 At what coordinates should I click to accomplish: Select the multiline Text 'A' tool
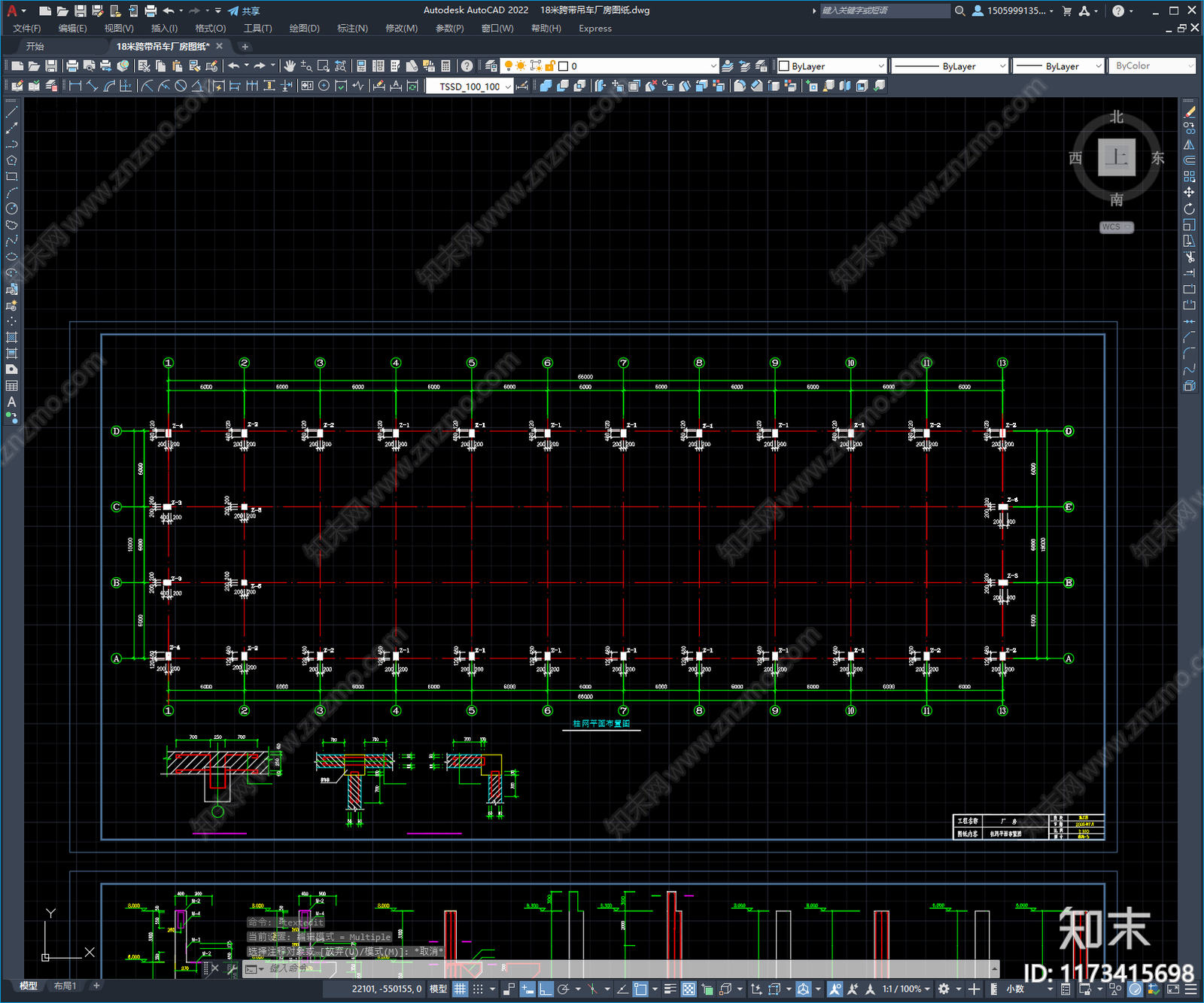pos(11,402)
